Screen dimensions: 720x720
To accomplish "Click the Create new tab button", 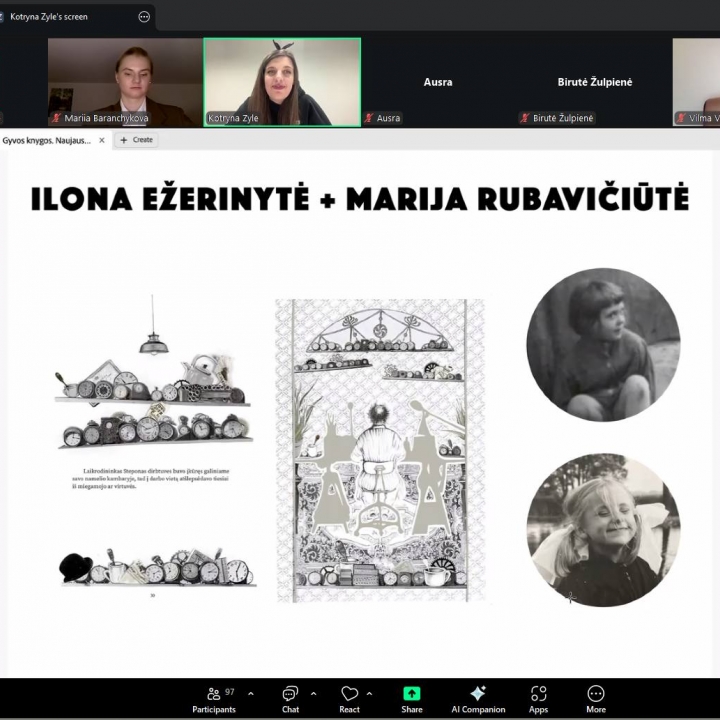I will coord(137,140).
